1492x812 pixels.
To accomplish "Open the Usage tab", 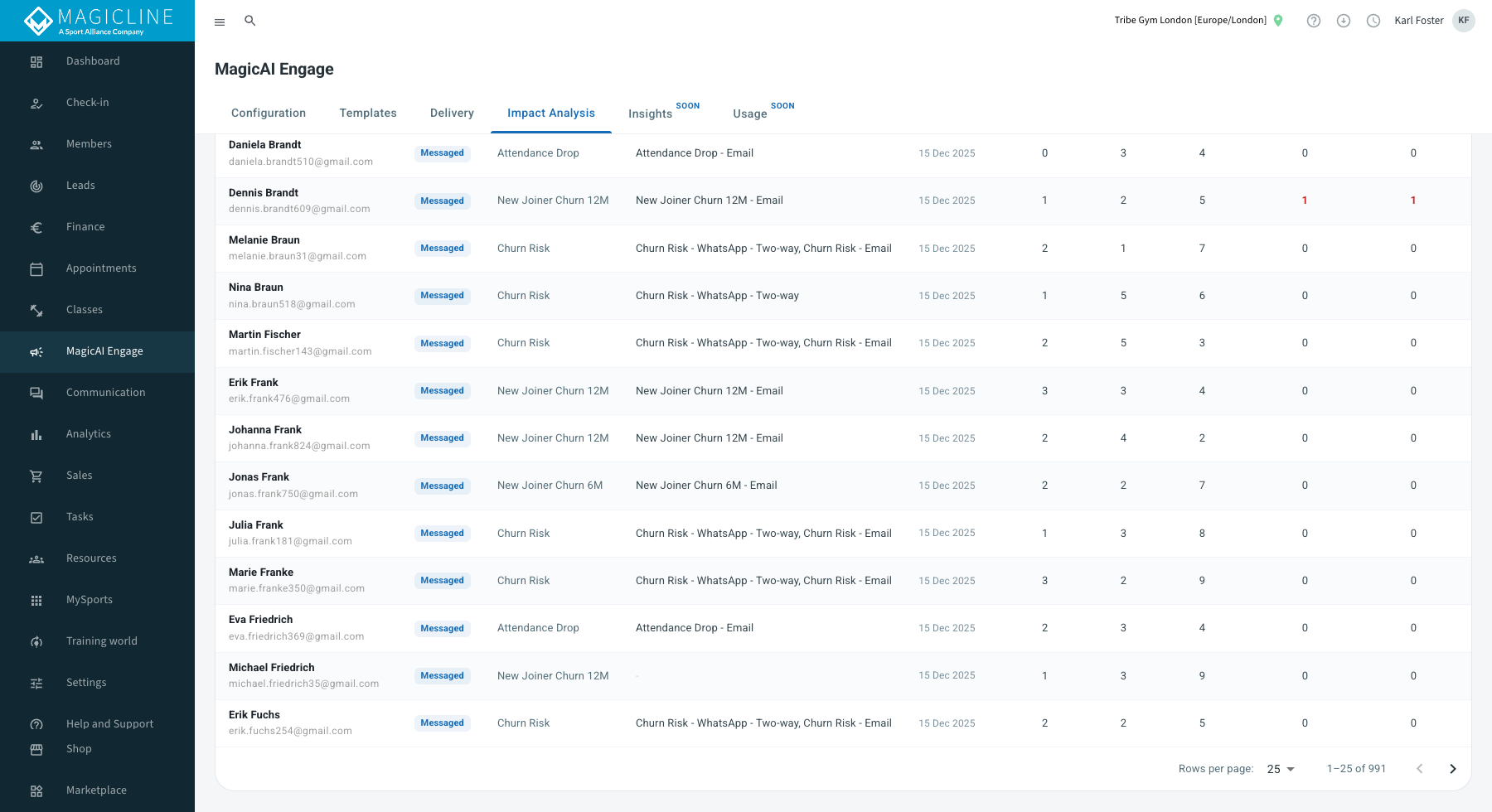I will 763,113.
